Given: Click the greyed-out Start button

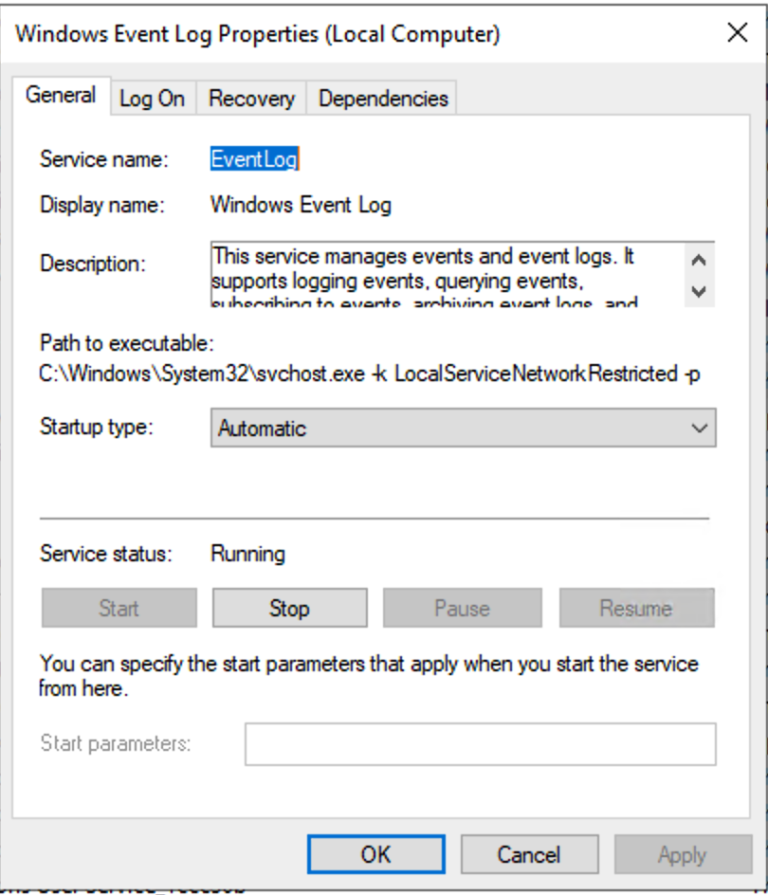Looking at the screenshot, I should click(118, 607).
